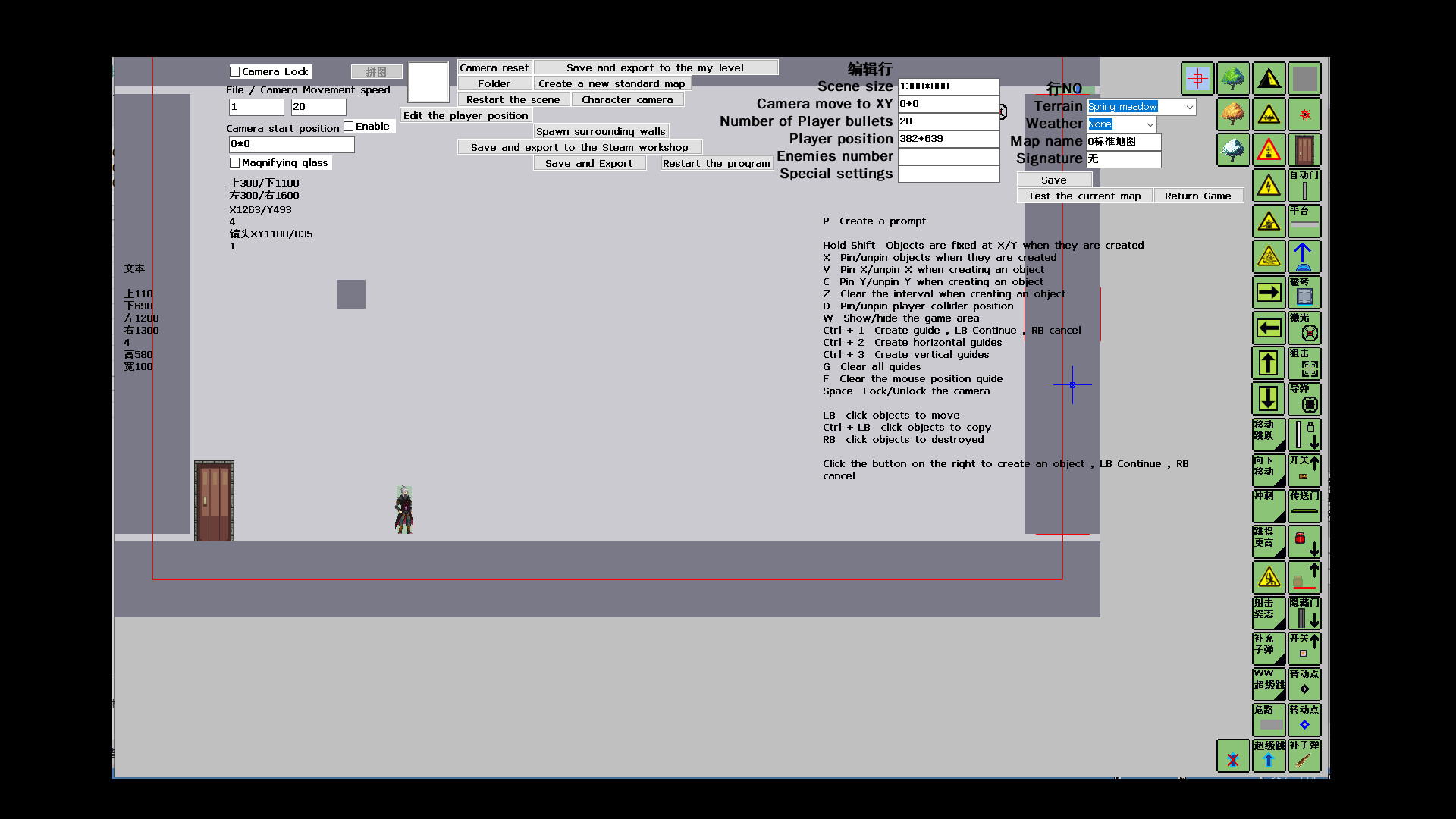Pick the wooden door object icon
This screenshot has width=1456, height=819.
tap(1305, 149)
